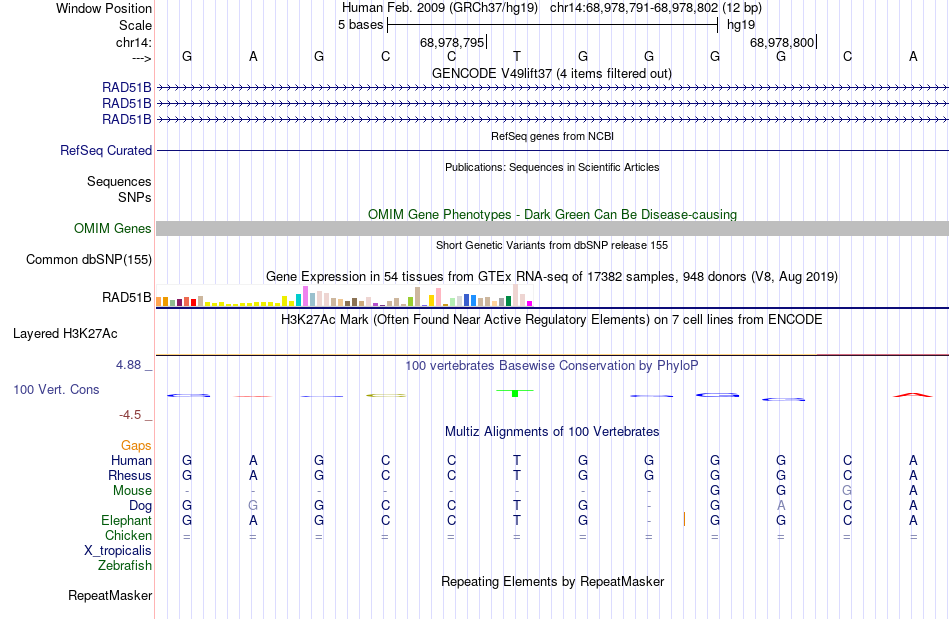
Task: Select the Rhesus alignment row label
Action: 130,475
